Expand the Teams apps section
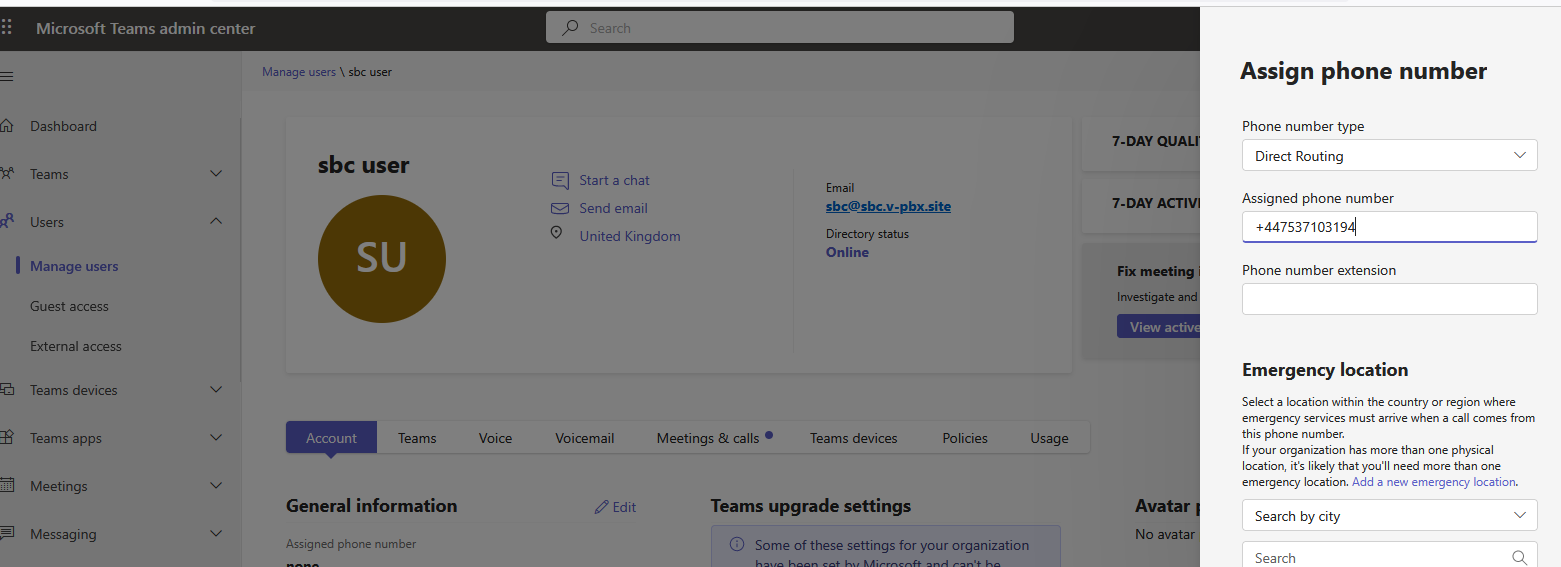This screenshot has height=567, width=1561. click(216, 438)
